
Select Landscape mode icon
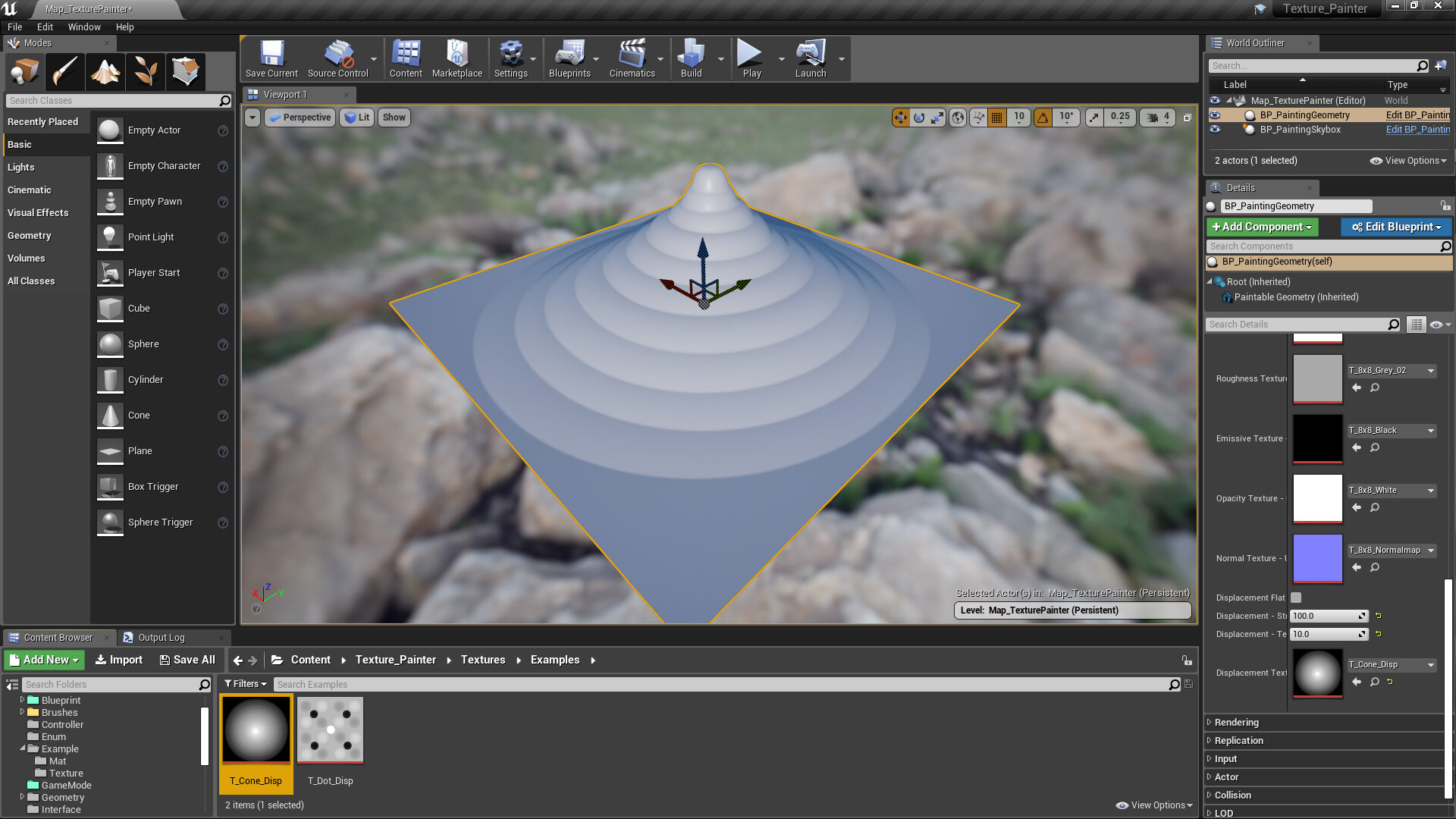[105, 72]
